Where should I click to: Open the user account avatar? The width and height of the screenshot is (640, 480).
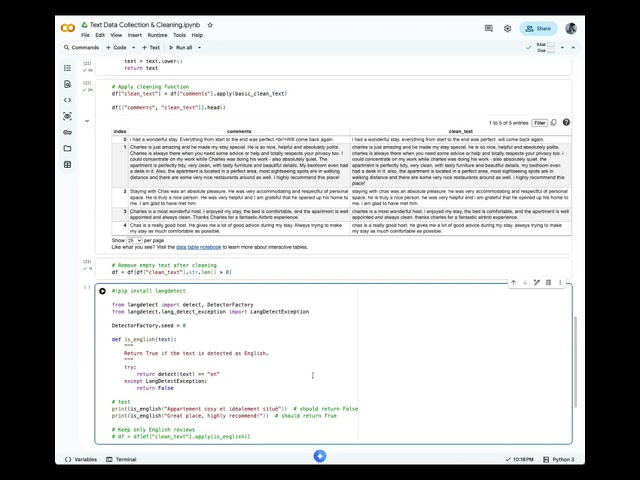(x=571, y=28)
